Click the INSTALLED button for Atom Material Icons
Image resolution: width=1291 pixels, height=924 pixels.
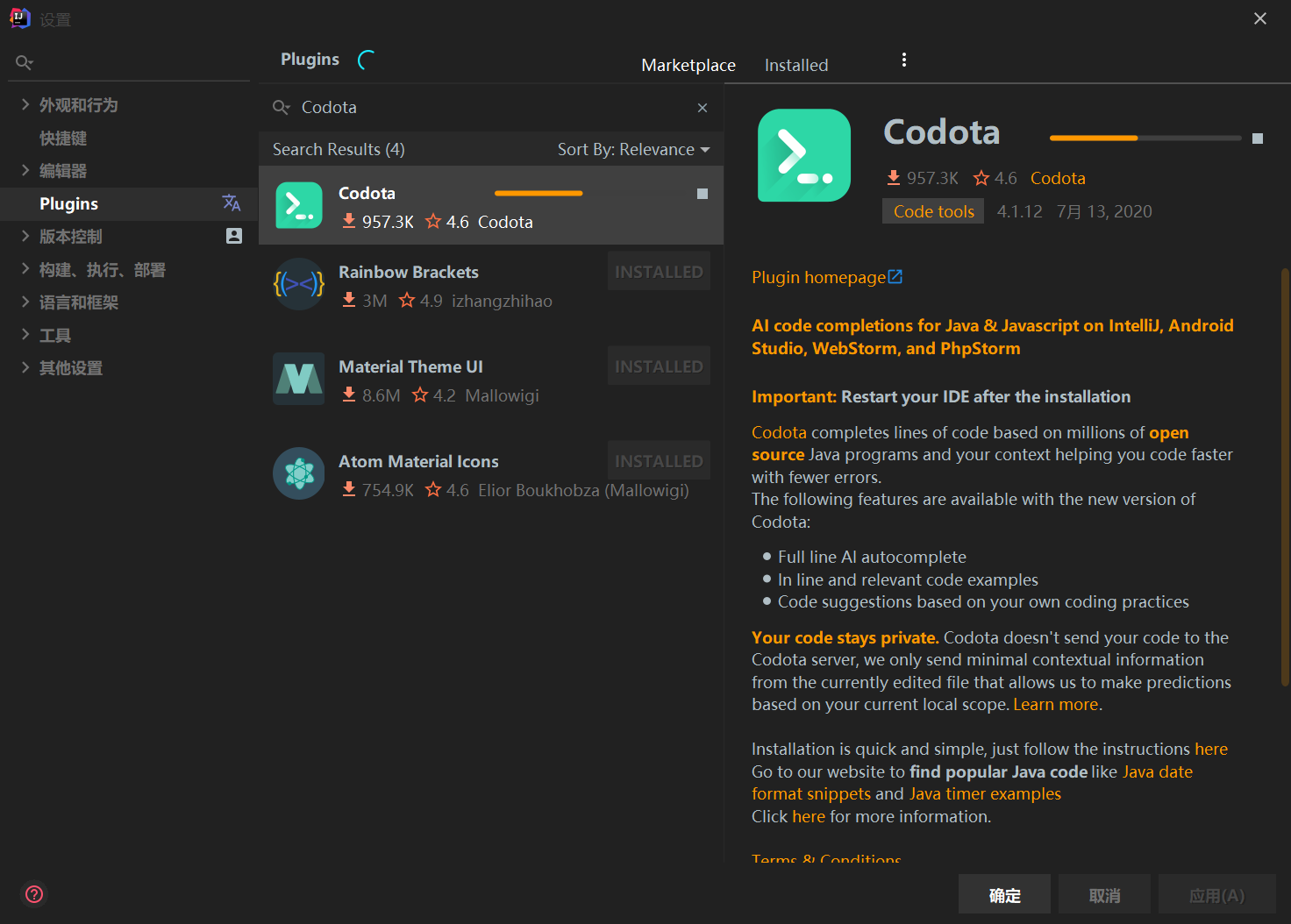(659, 461)
